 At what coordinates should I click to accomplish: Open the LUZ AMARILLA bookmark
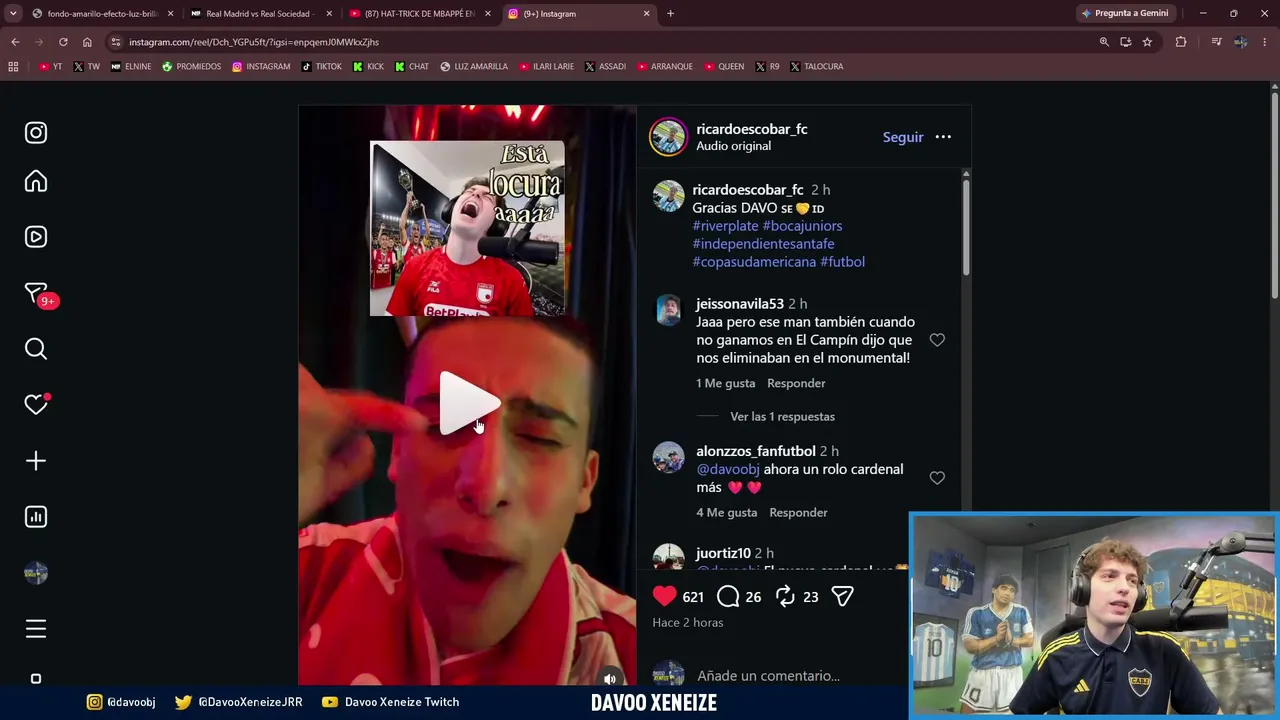click(474, 67)
